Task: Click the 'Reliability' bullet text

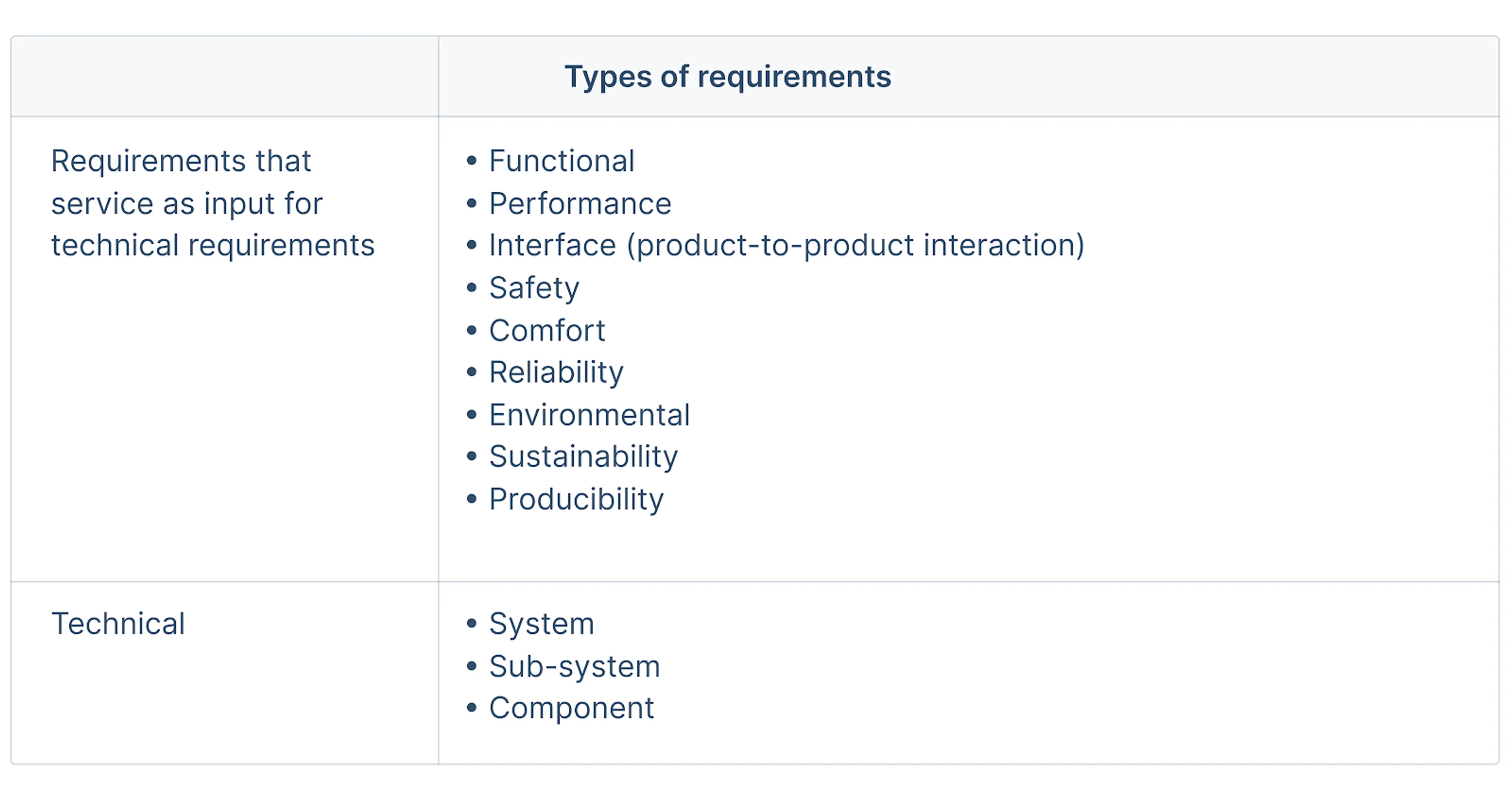Action: point(556,372)
